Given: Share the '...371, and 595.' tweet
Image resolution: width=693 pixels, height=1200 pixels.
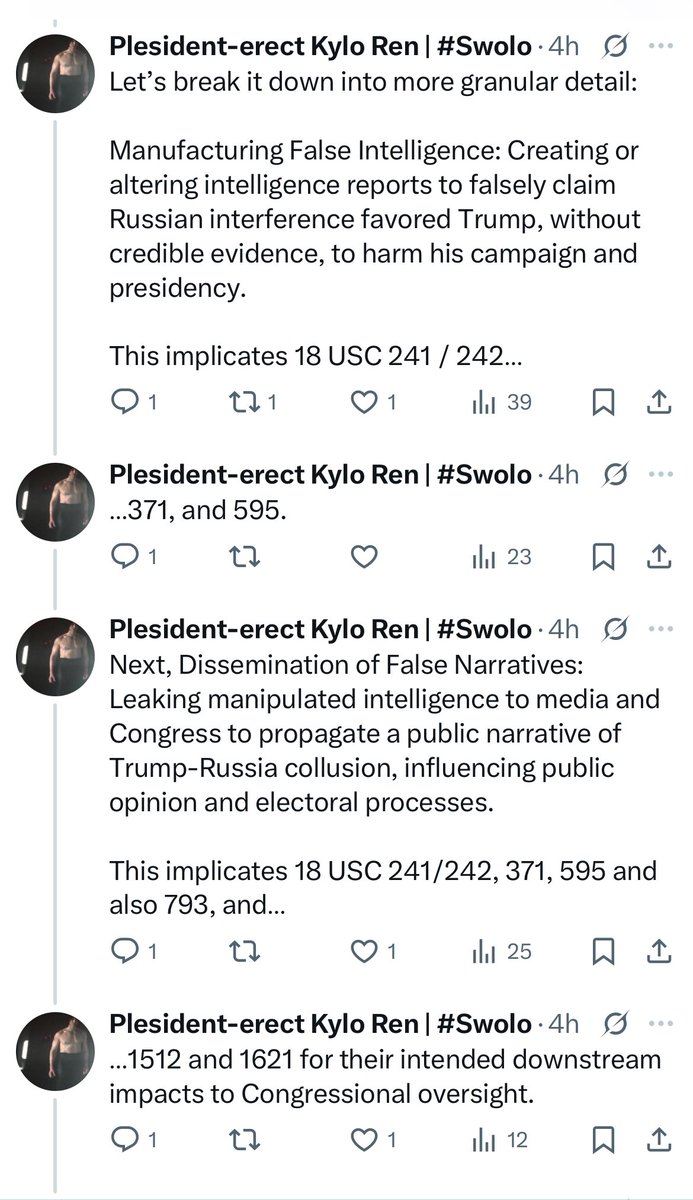Looking at the screenshot, I should [x=659, y=557].
